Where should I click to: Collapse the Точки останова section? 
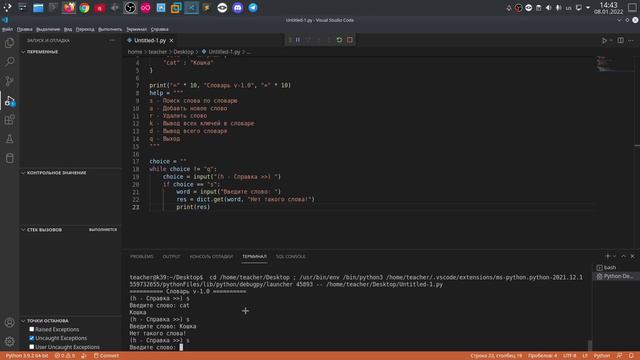point(23,321)
